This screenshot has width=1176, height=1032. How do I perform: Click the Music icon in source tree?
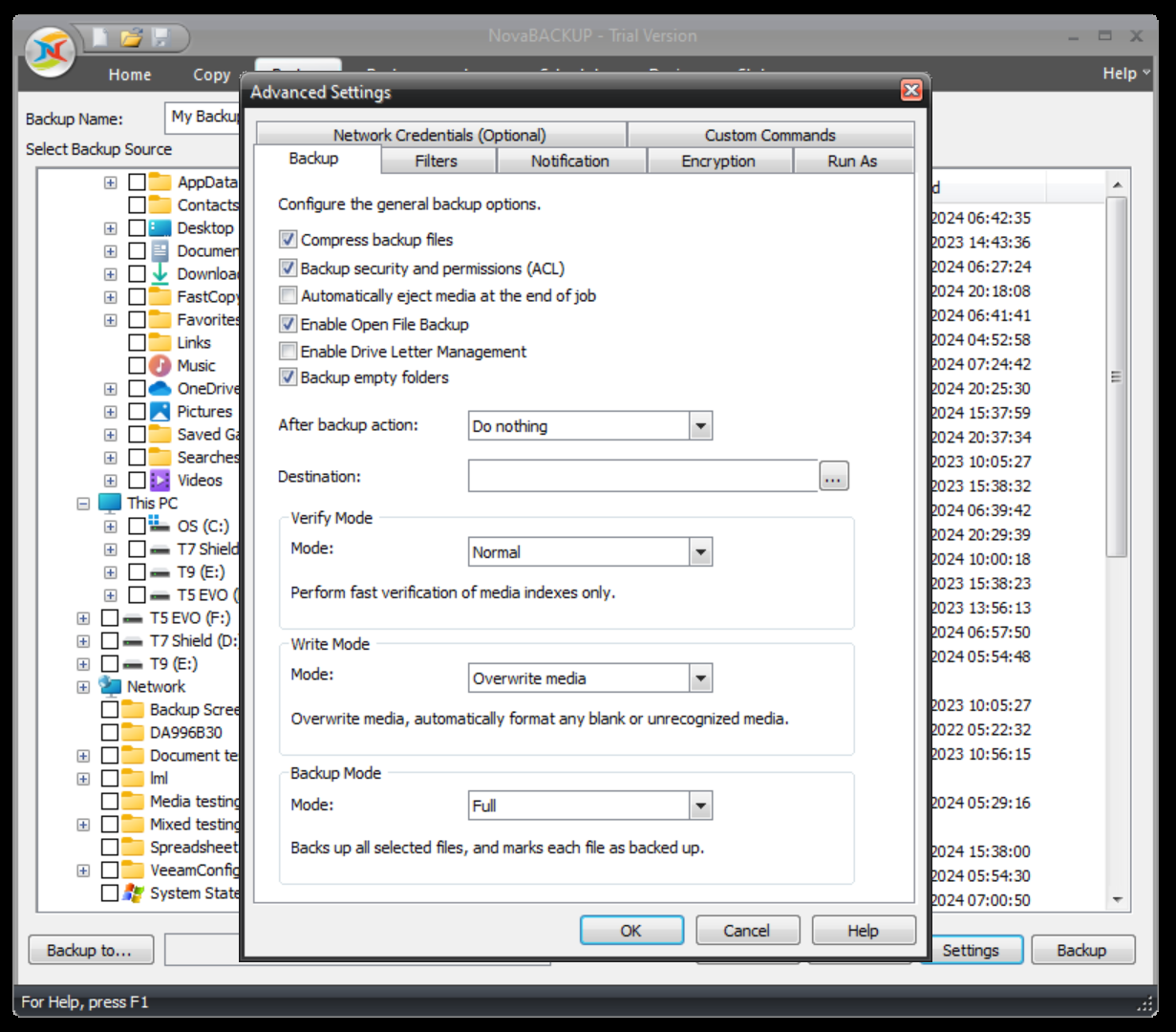click(160, 366)
